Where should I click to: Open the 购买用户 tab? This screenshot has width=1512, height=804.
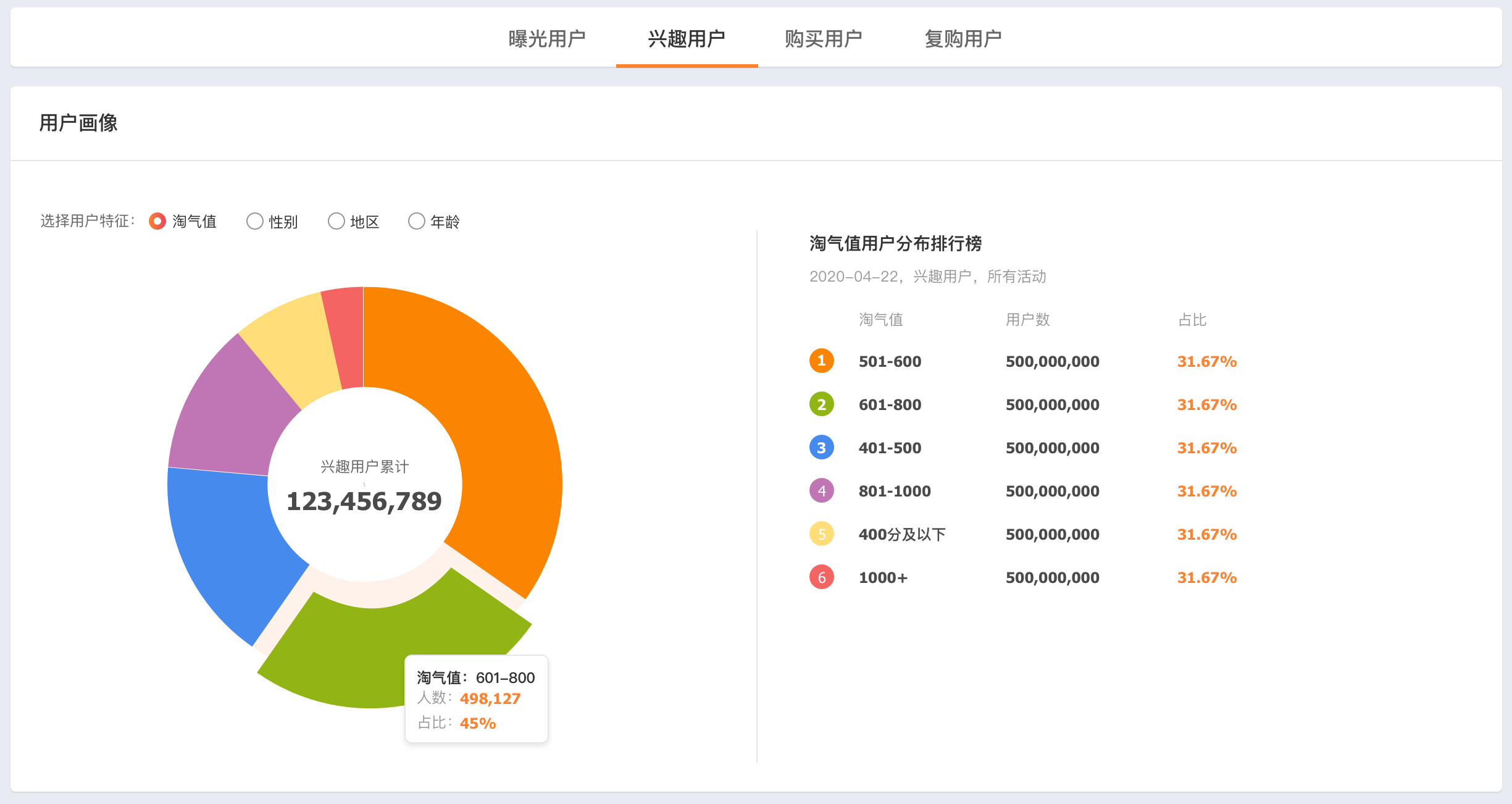(824, 39)
